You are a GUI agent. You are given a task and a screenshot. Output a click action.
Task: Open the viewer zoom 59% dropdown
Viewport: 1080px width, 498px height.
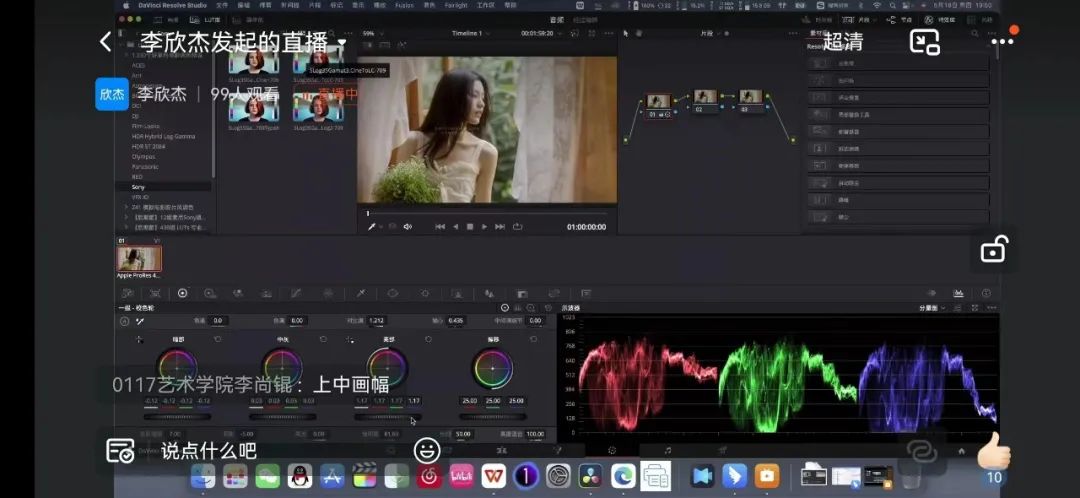click(371, 33)
